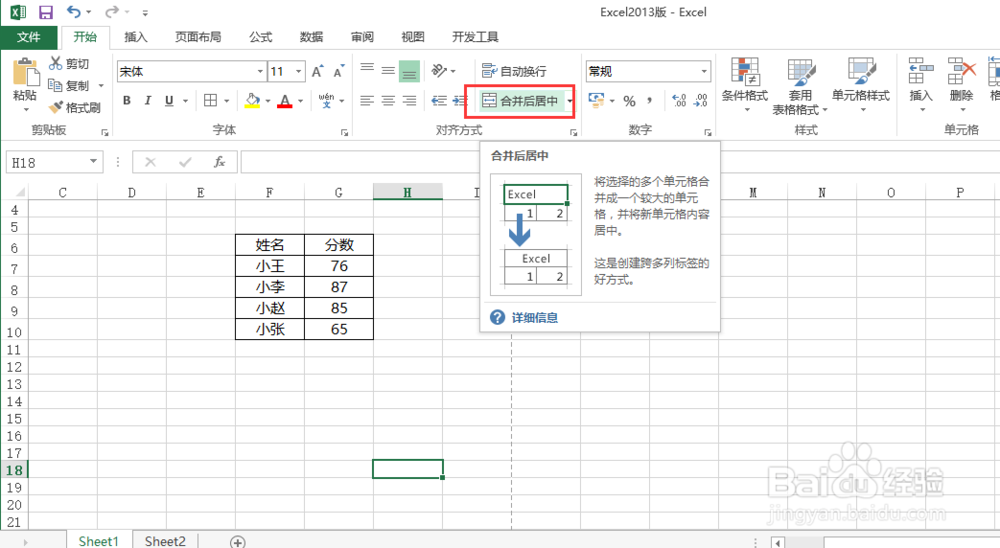The height and width of the screenshot is (548, 1000).
Task: Decrease indent
Action: tap(439, 100)
